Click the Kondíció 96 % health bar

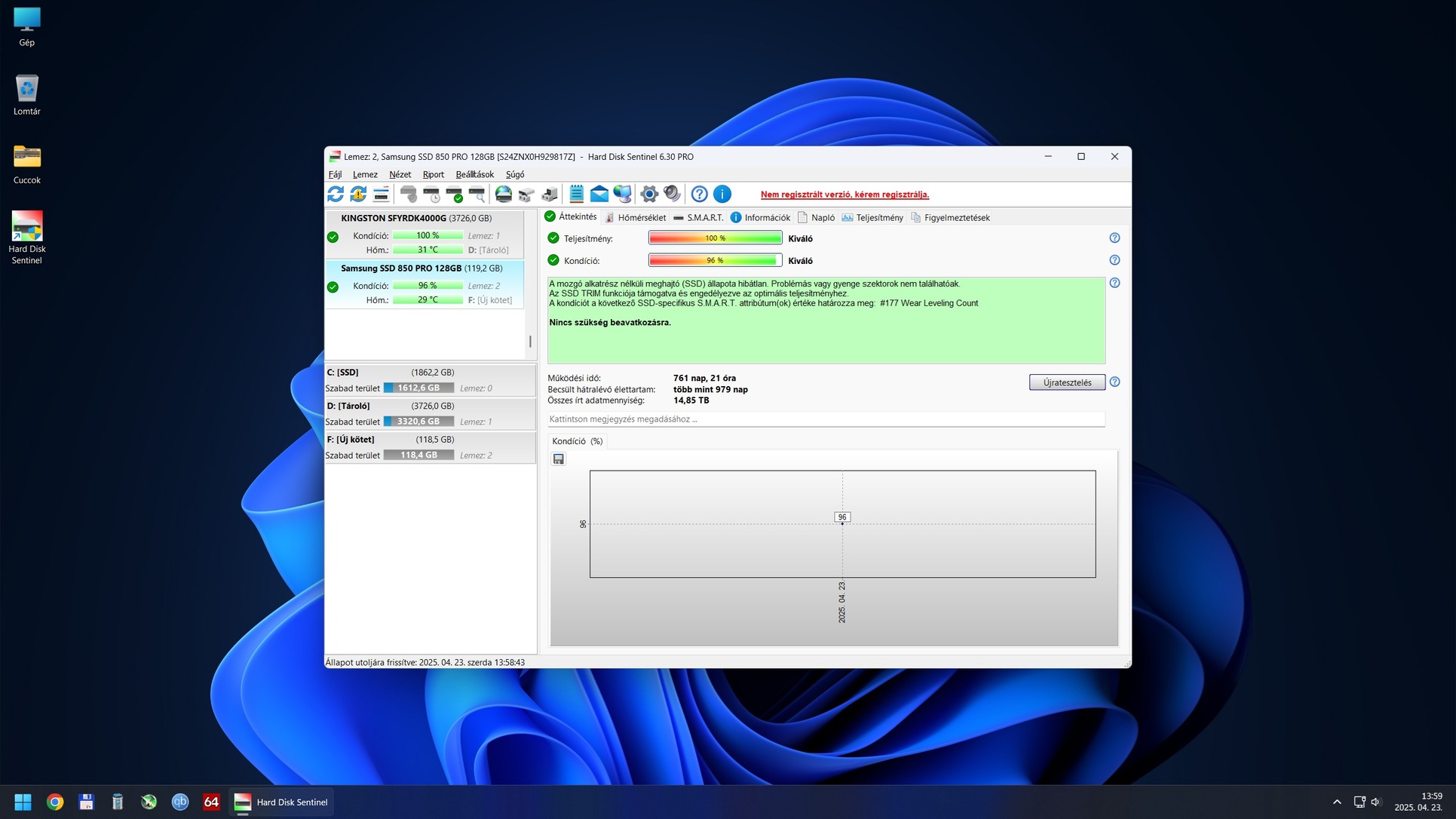[714, 261]
